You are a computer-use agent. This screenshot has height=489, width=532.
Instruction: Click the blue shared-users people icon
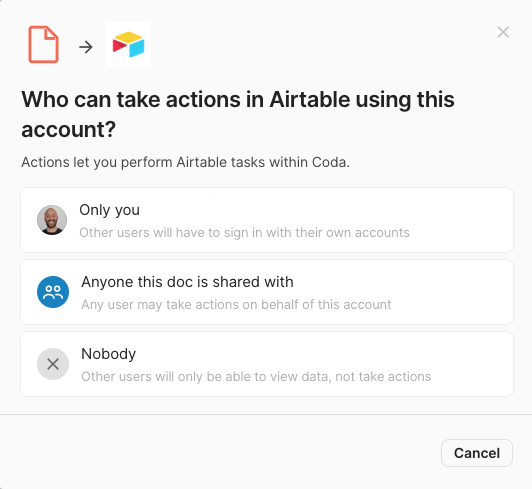coord(53,292)
